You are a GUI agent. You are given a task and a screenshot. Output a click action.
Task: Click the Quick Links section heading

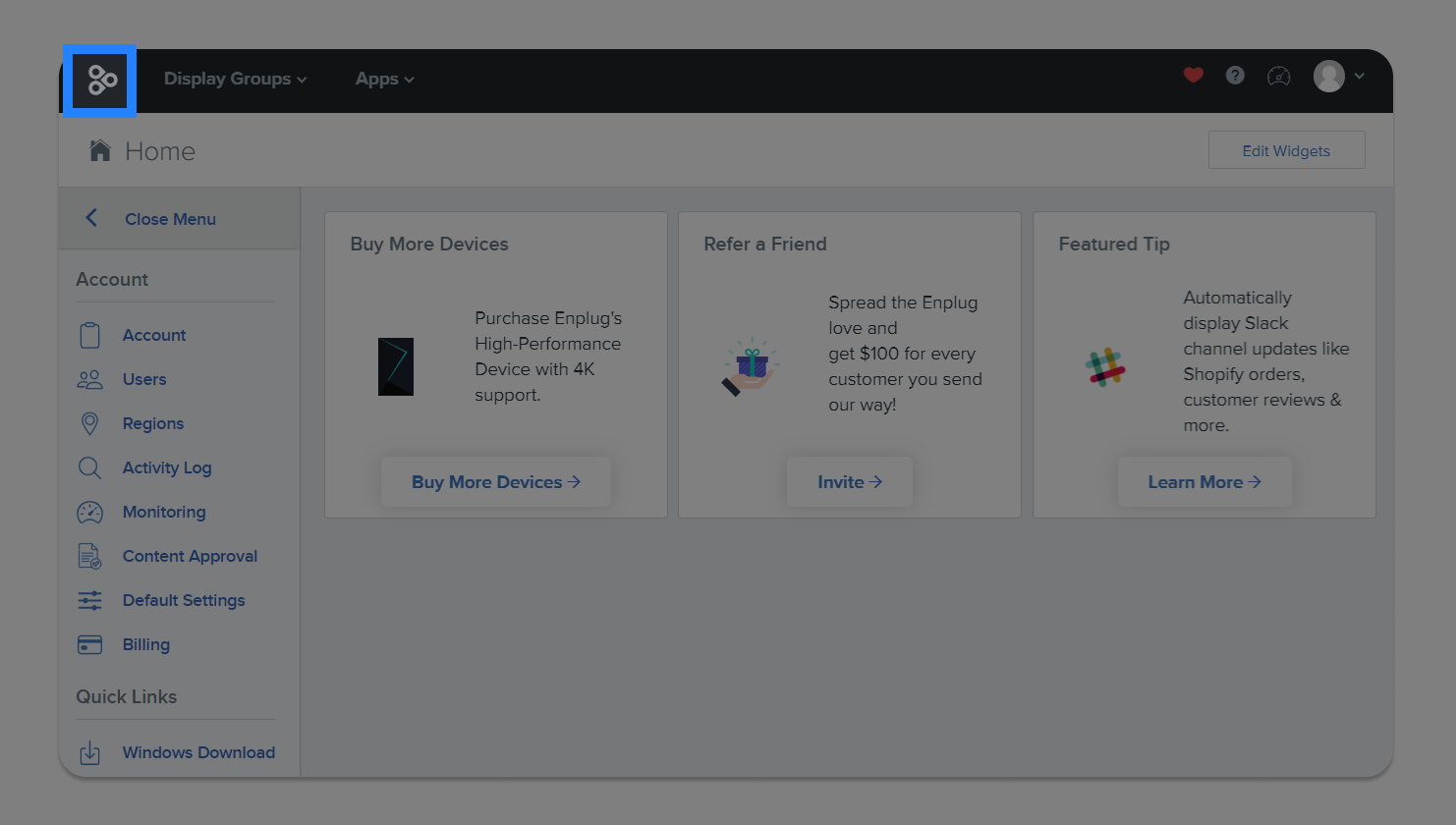pos(127,696)
